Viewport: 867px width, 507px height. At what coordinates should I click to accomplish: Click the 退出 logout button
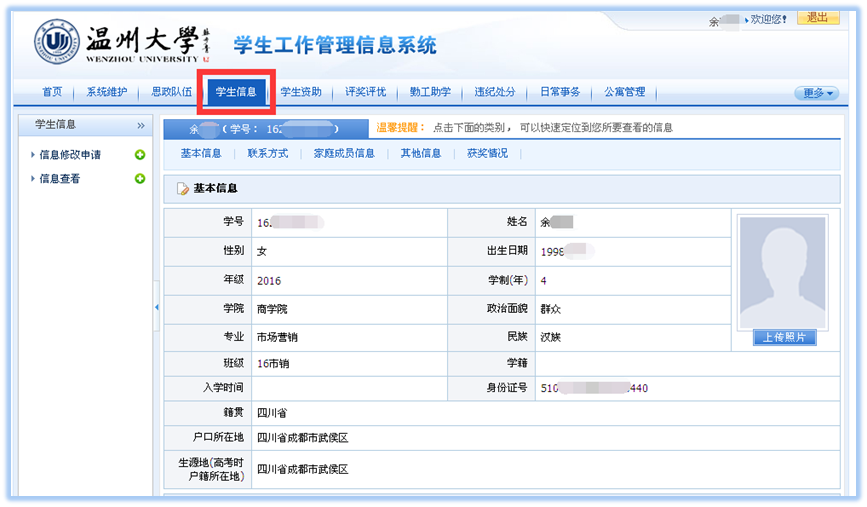pyautogui.click(x=817, y=18)
